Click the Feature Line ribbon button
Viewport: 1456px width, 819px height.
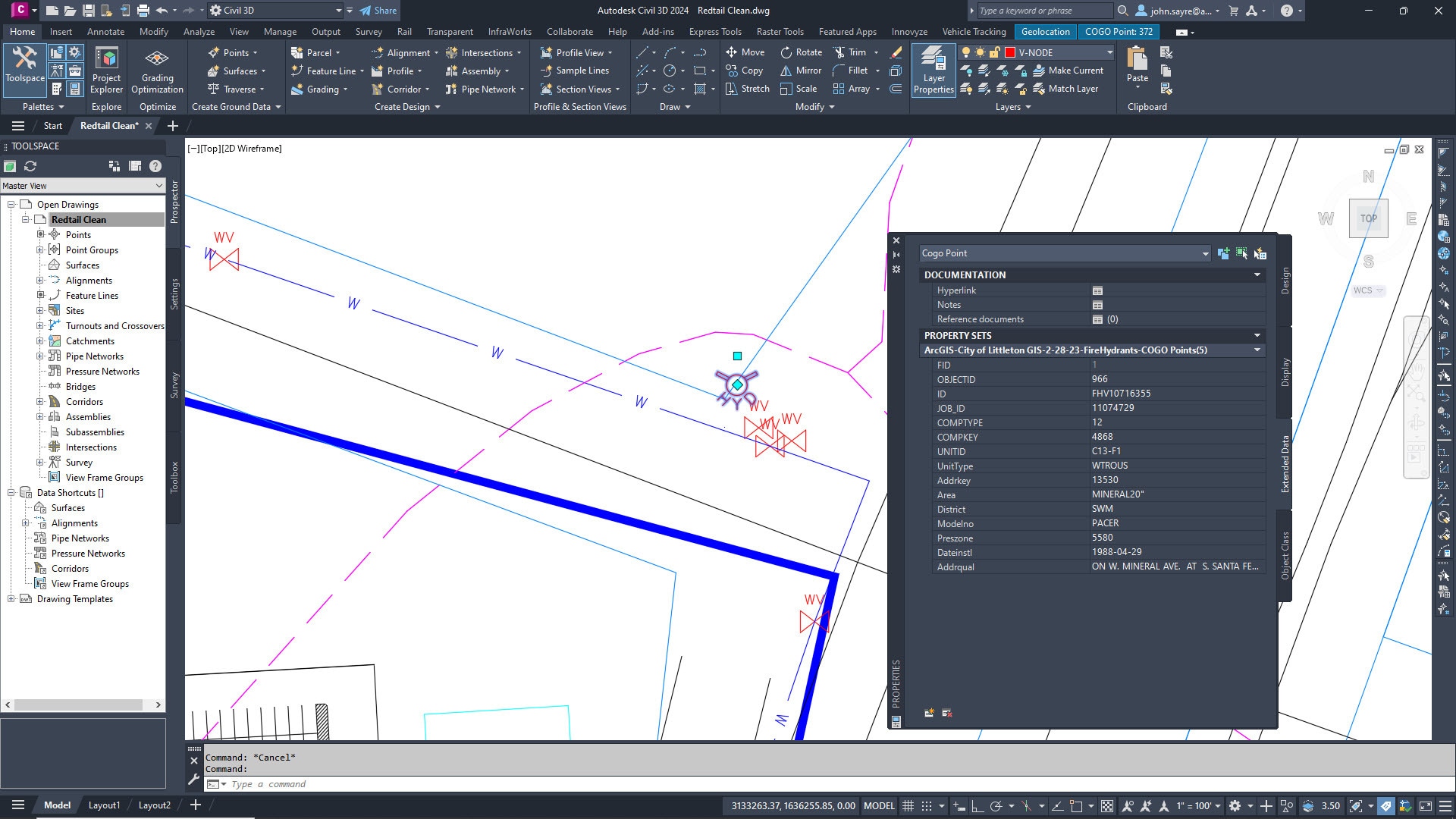point(328,71)
